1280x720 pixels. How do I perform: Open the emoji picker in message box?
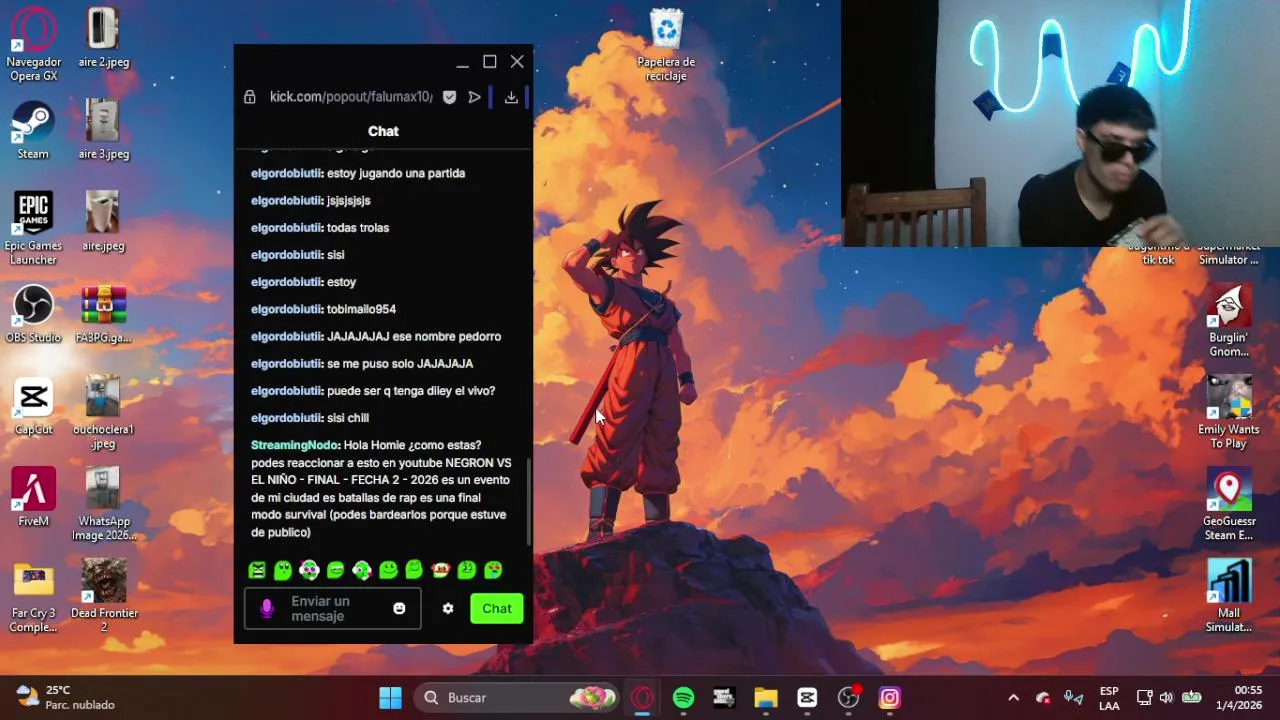399,608
